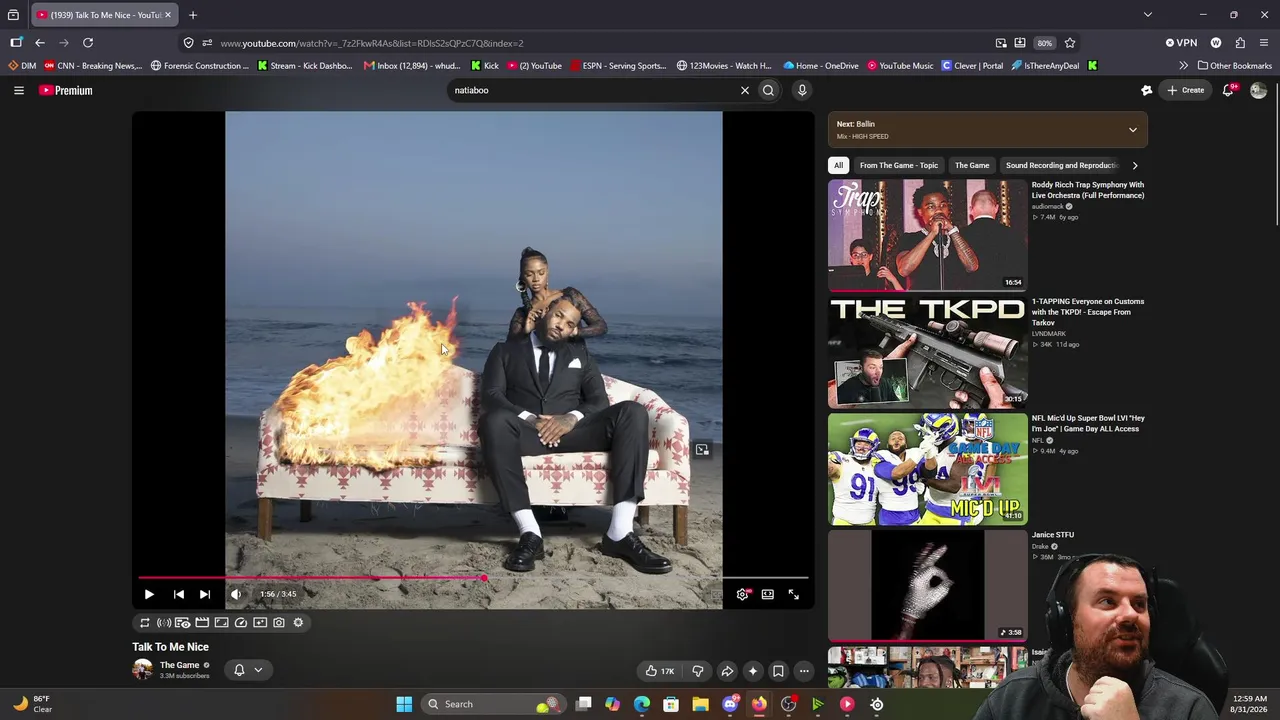
Task: Click the address bar URL
Action: point(372,43)
